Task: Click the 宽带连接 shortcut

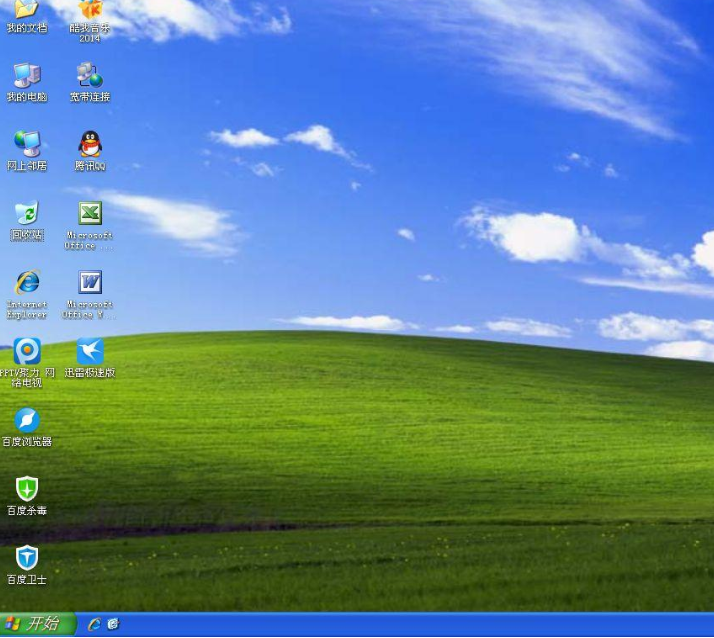Action: tap(90, 75)
